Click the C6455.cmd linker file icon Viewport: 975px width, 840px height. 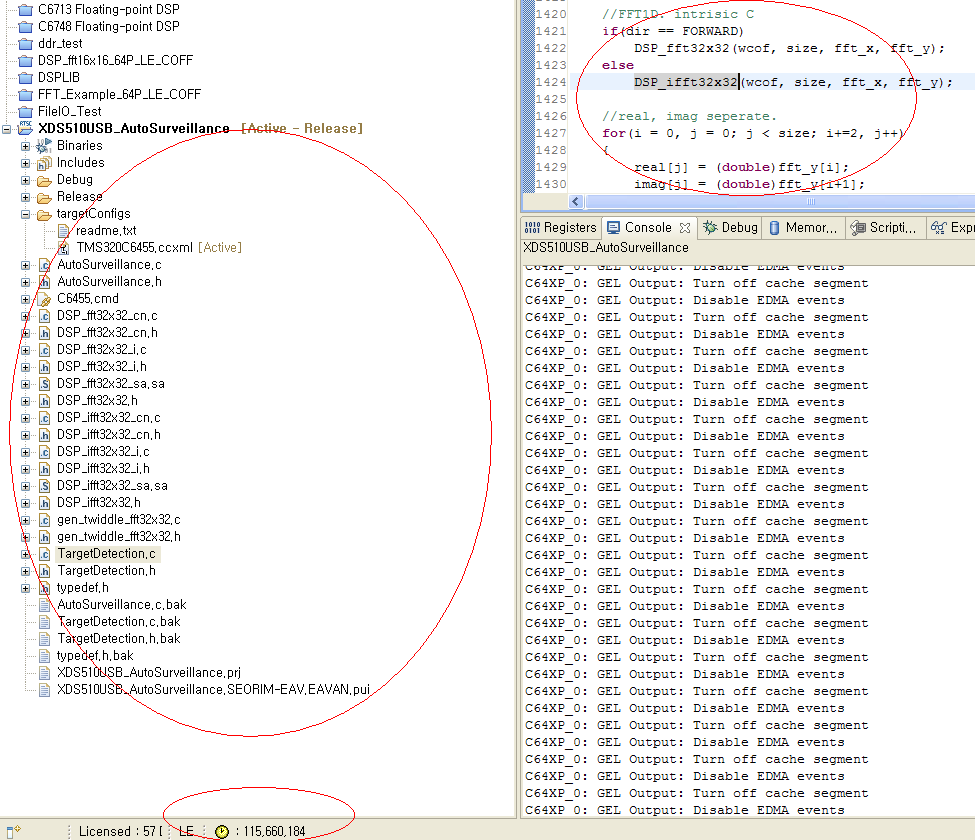[x=45, y=300]
